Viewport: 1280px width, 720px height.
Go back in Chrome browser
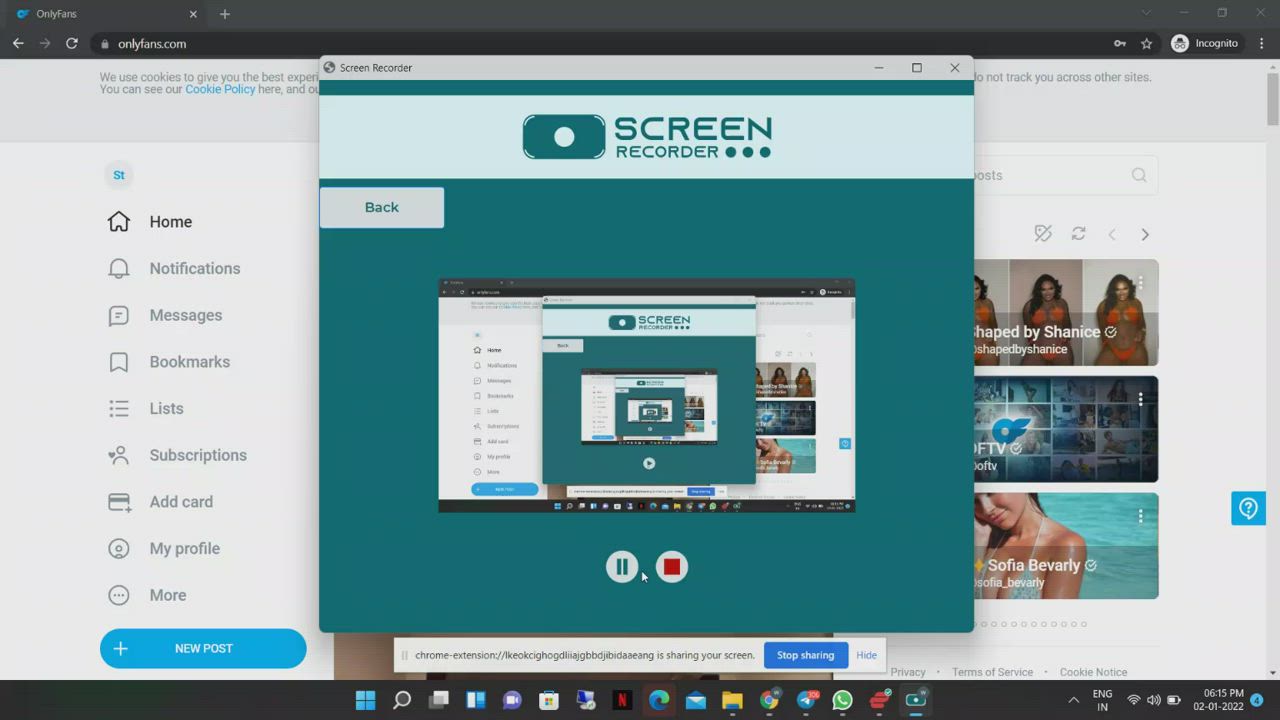[x=18, y=44]
